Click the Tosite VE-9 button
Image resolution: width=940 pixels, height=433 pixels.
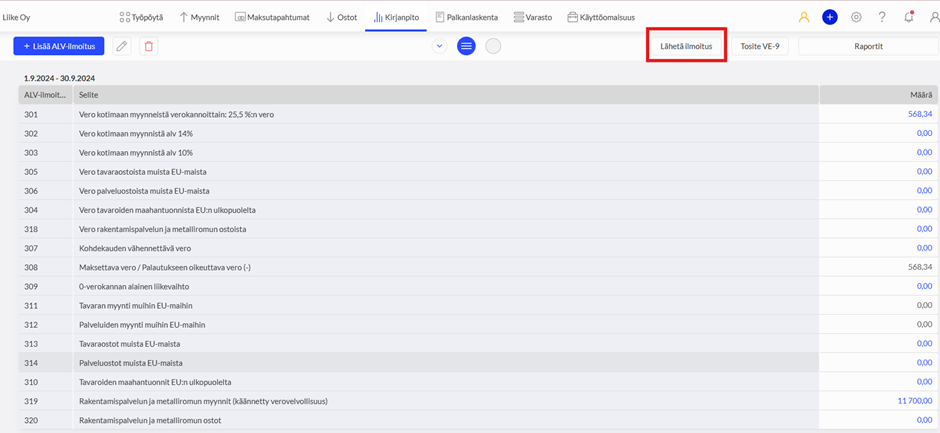point(760,46)
